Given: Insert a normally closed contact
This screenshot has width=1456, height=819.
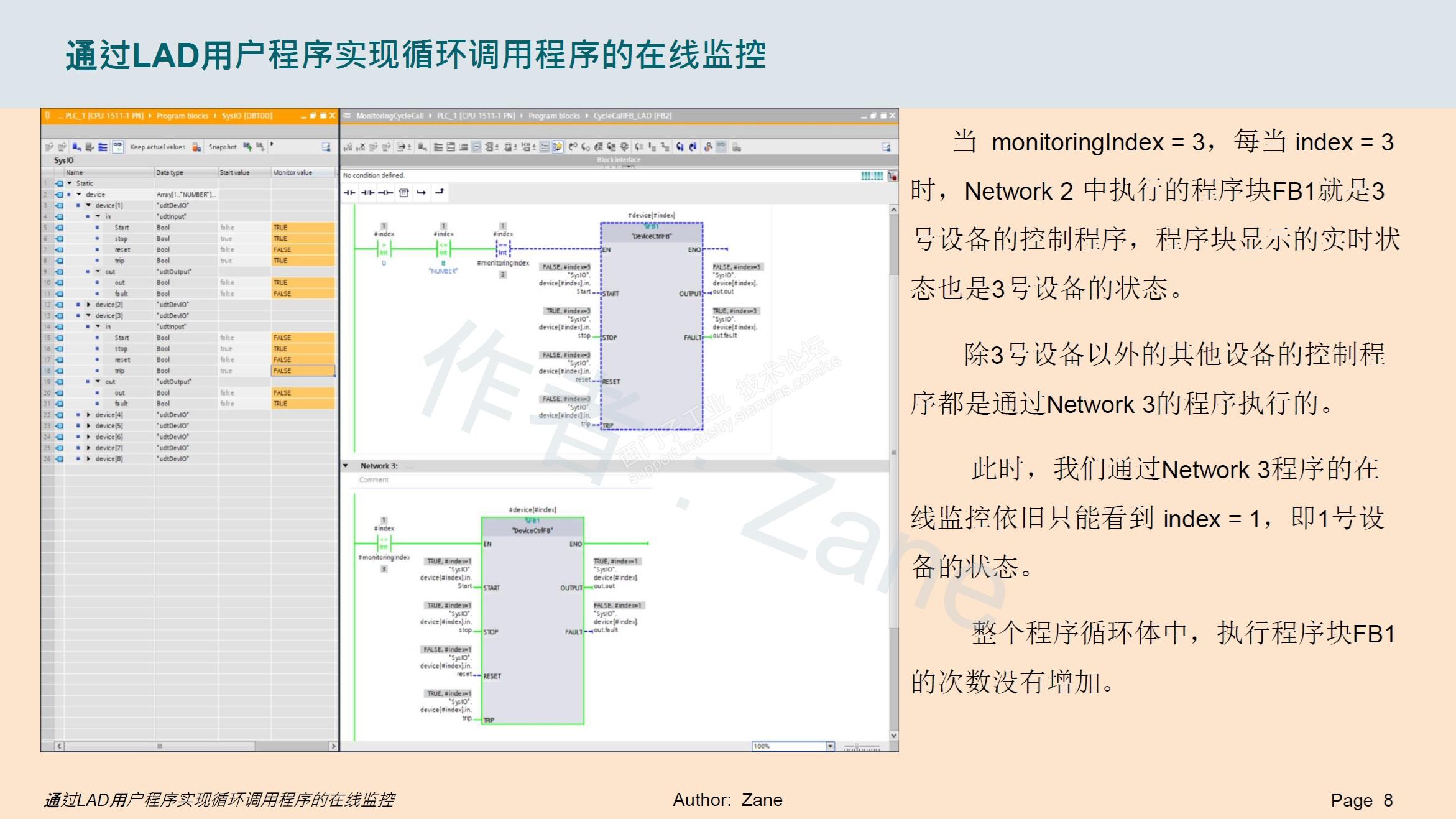Looking at the screenshot, I should pyautogui.click(x=367, y=193).
